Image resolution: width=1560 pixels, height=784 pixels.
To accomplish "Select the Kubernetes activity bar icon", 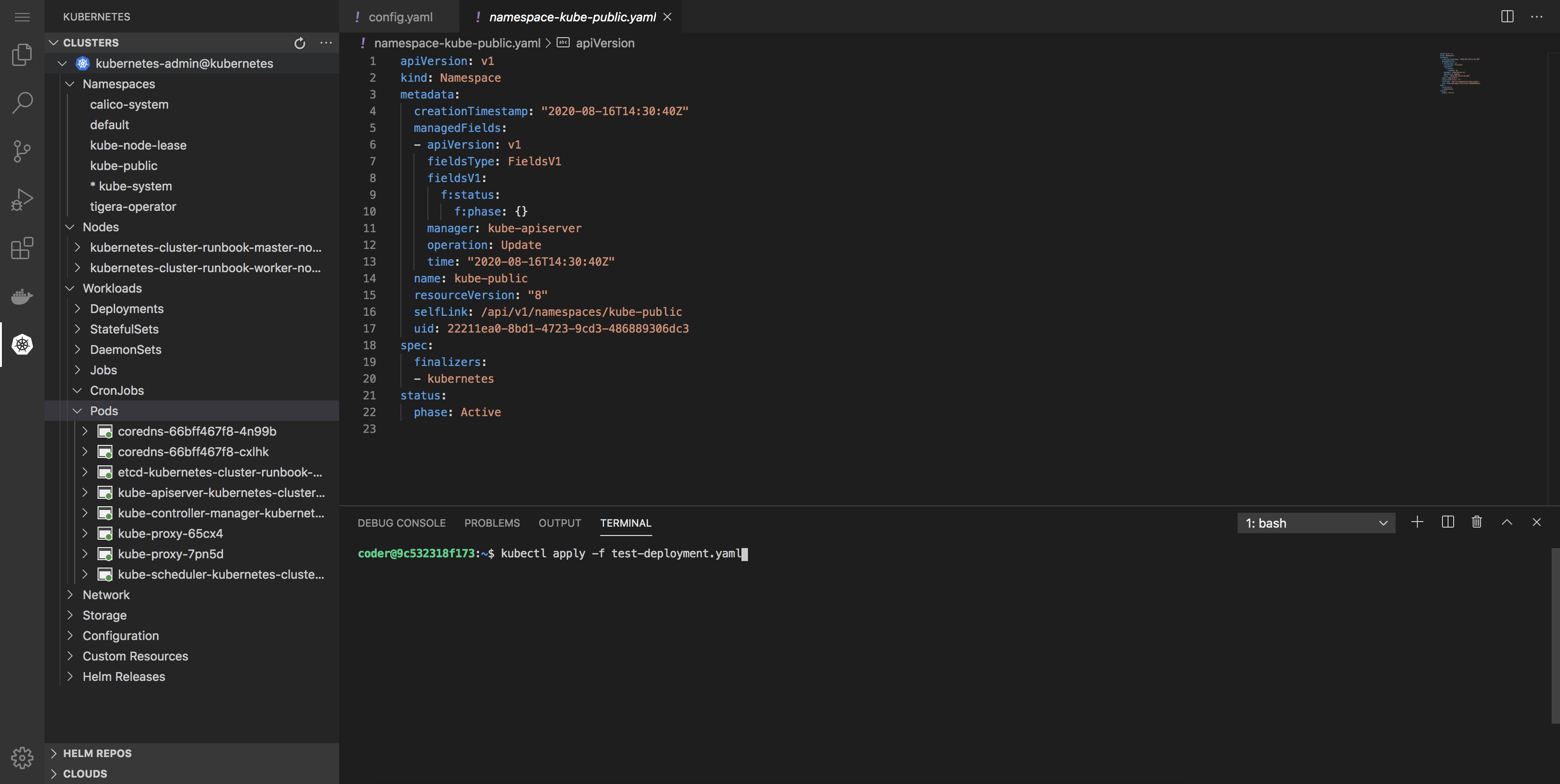I will click(22, 345).
